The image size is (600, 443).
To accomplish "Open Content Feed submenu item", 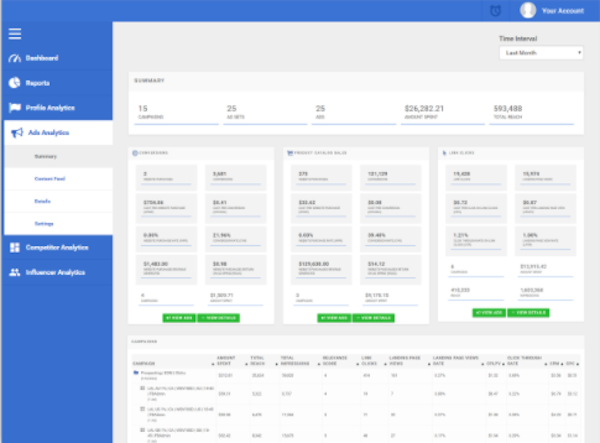I will [50, 178].
